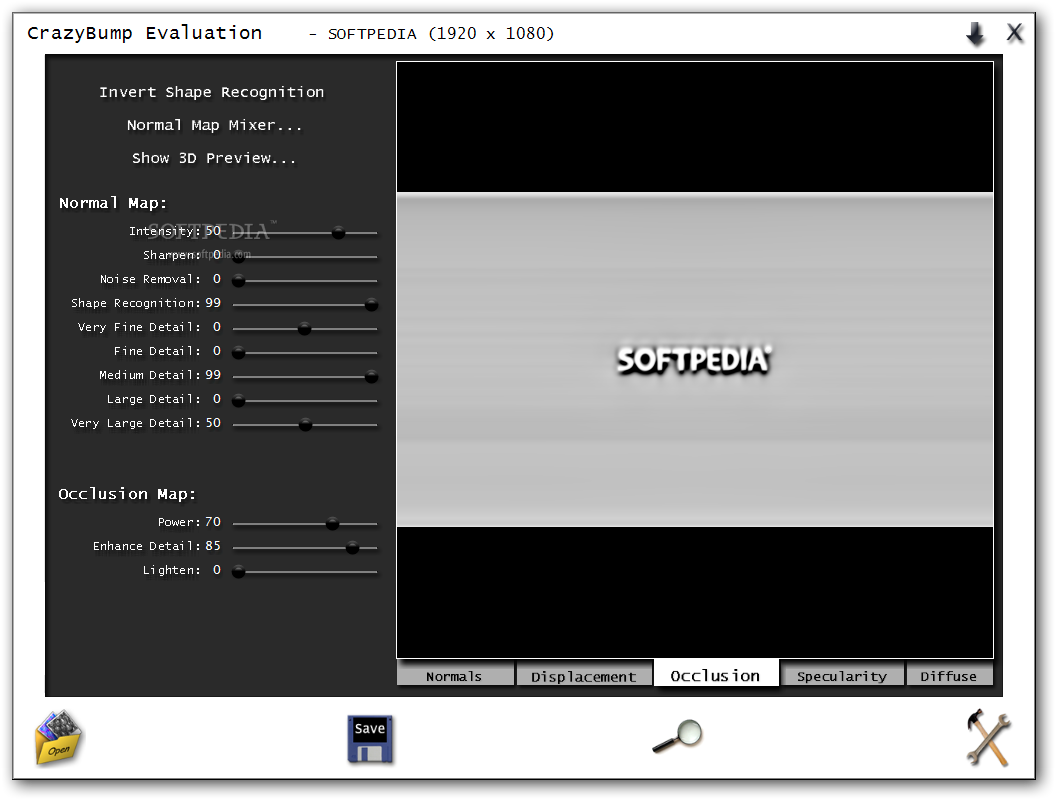Click the Shape Recognition slider knob
Image resolution: width=1056 pixels, height=800 pixels.
(371, 305)
